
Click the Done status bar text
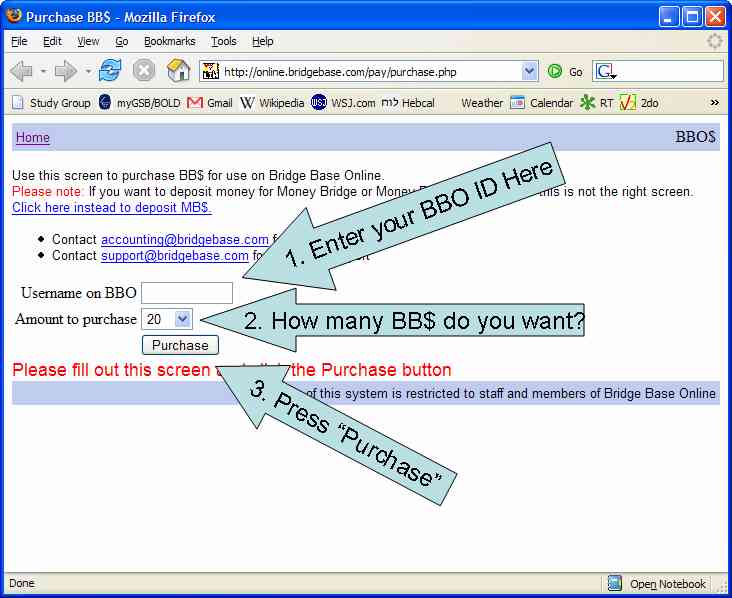pyautogui.click(x=21, y=584)
